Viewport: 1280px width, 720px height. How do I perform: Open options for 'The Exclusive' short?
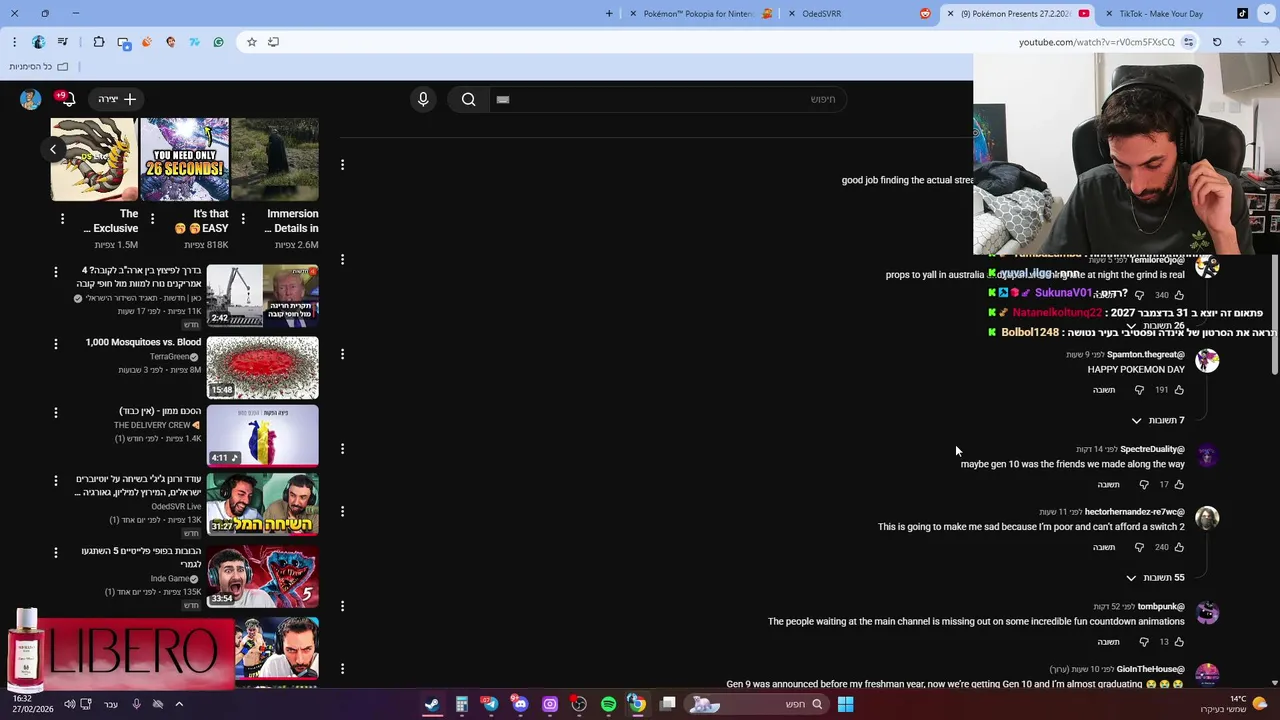[x=62, y=218]
